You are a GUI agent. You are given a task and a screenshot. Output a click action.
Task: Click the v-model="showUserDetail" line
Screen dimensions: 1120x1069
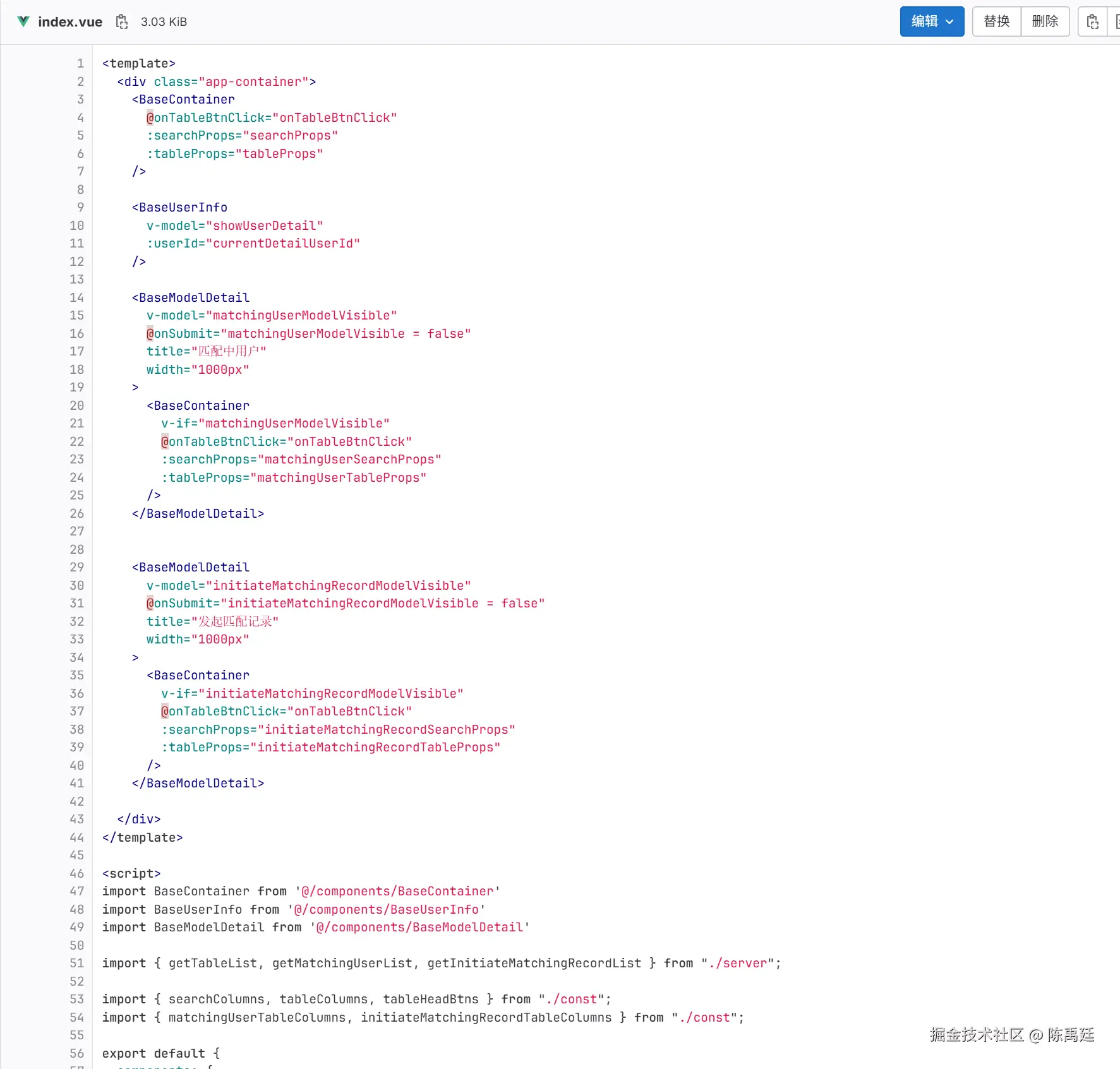pos(234,225)
